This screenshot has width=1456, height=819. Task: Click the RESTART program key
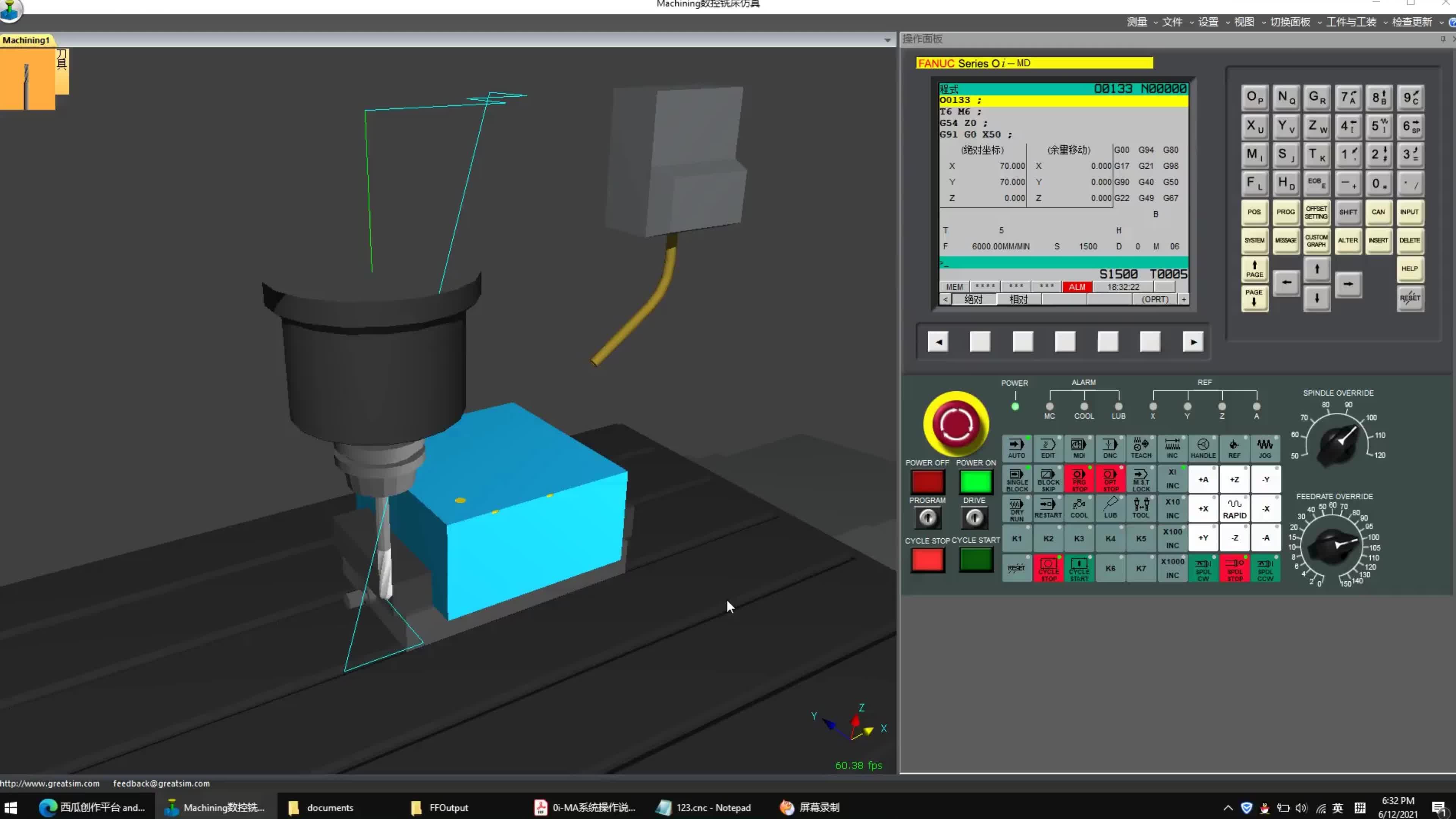click(x=1048, y=508)
